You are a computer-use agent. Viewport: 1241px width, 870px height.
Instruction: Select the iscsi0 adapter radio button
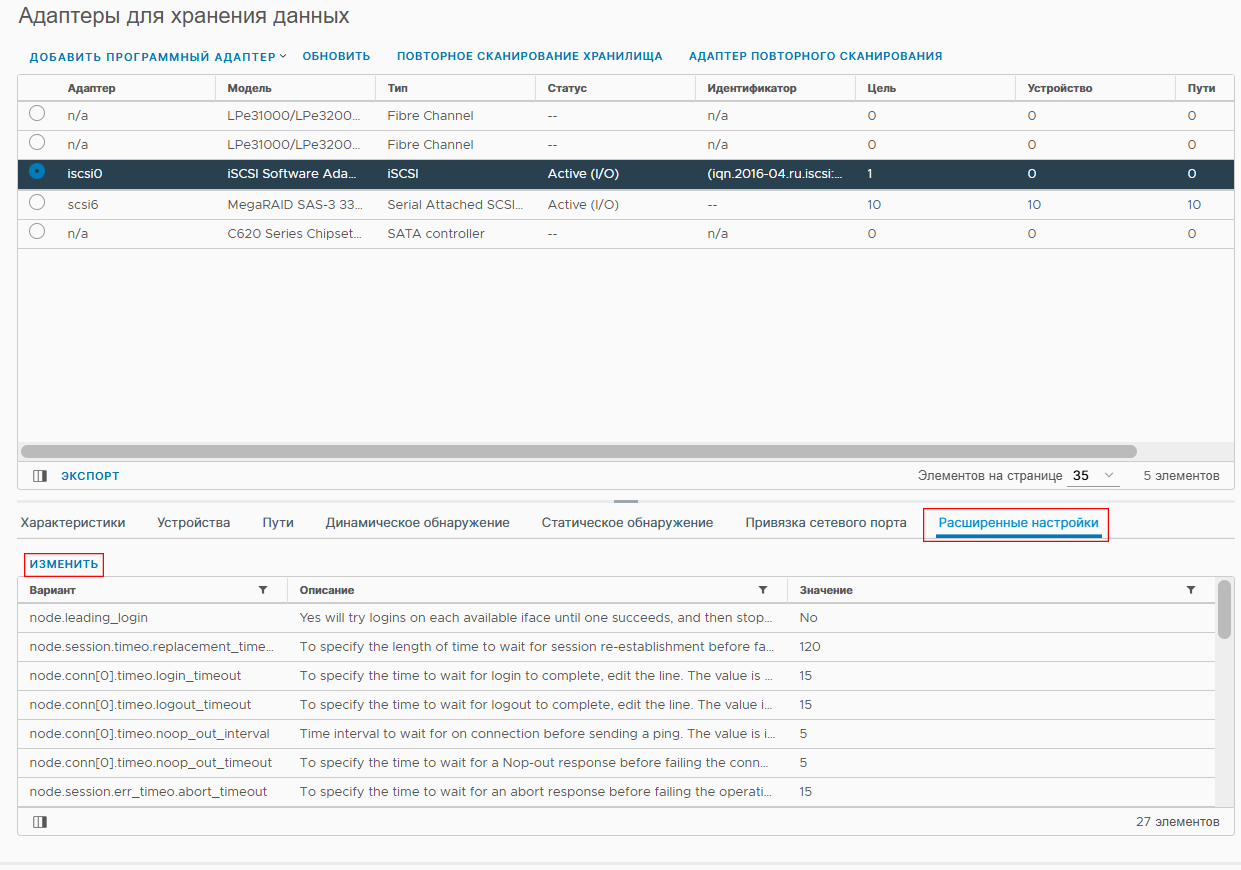pyautogui.click(x=37, y=172)
